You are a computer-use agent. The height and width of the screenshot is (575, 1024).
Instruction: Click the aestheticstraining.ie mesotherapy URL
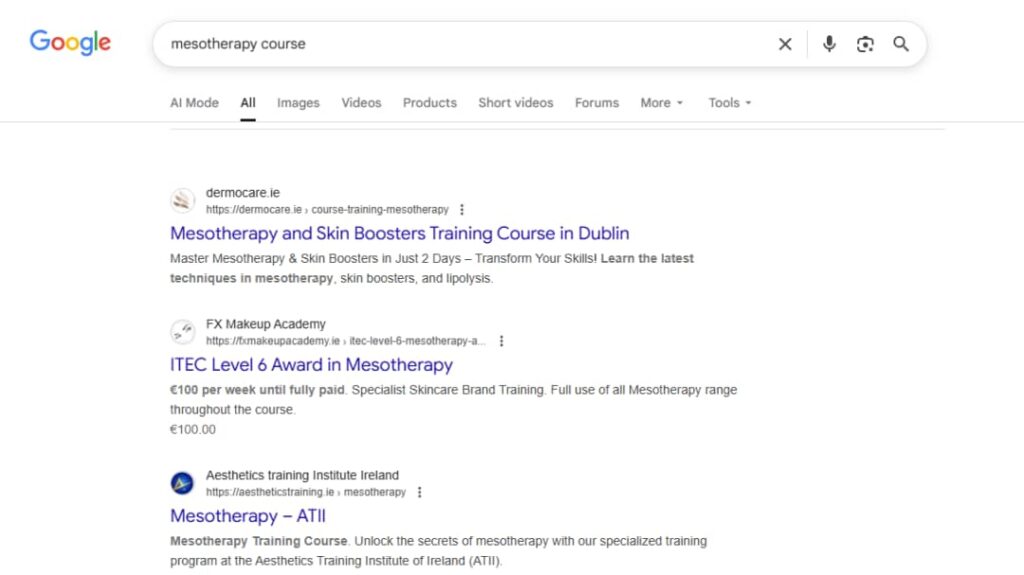[306, 492]
